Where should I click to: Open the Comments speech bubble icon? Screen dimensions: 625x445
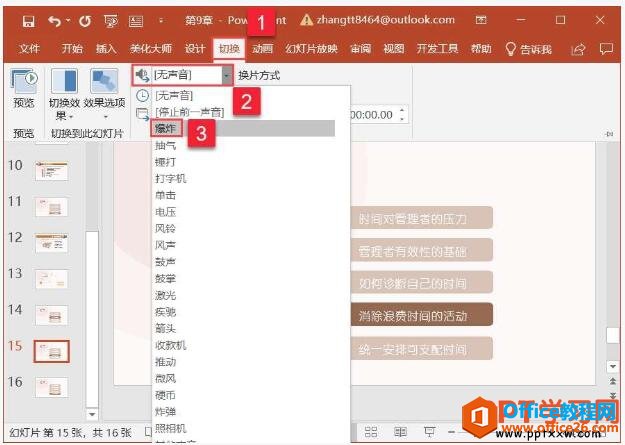click(x=606, y=49)
